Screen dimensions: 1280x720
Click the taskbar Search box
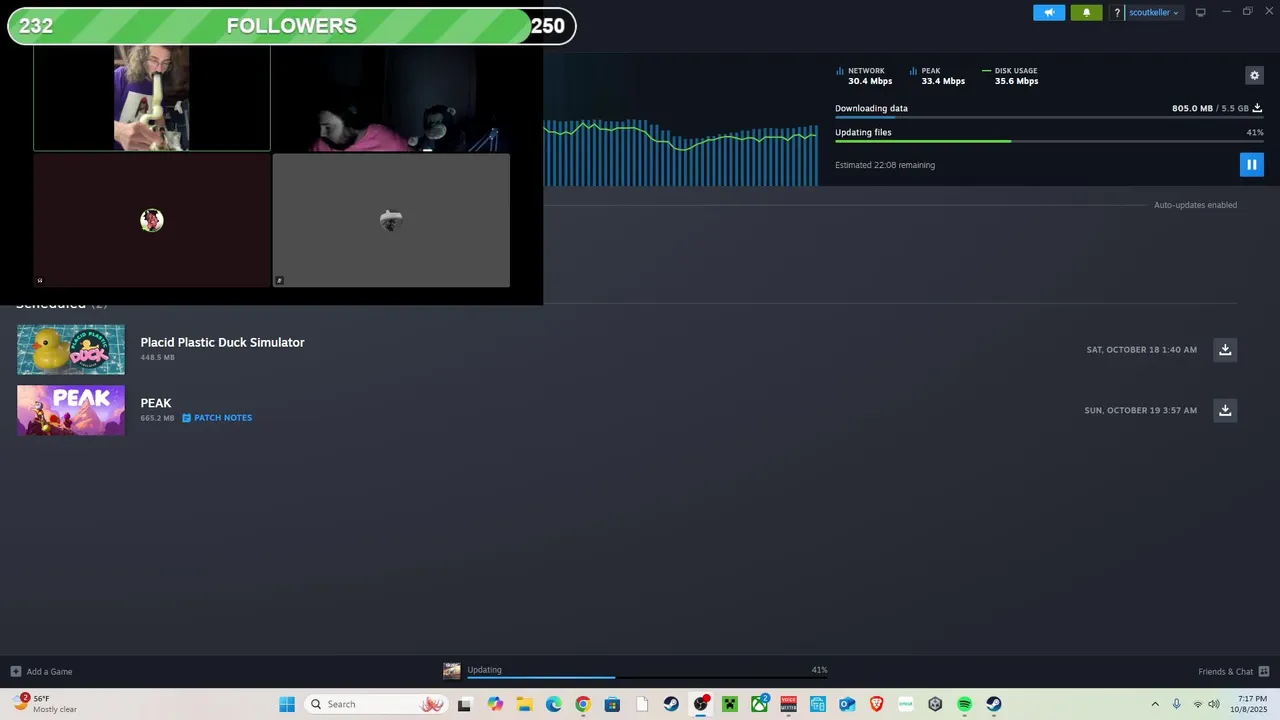377,704
